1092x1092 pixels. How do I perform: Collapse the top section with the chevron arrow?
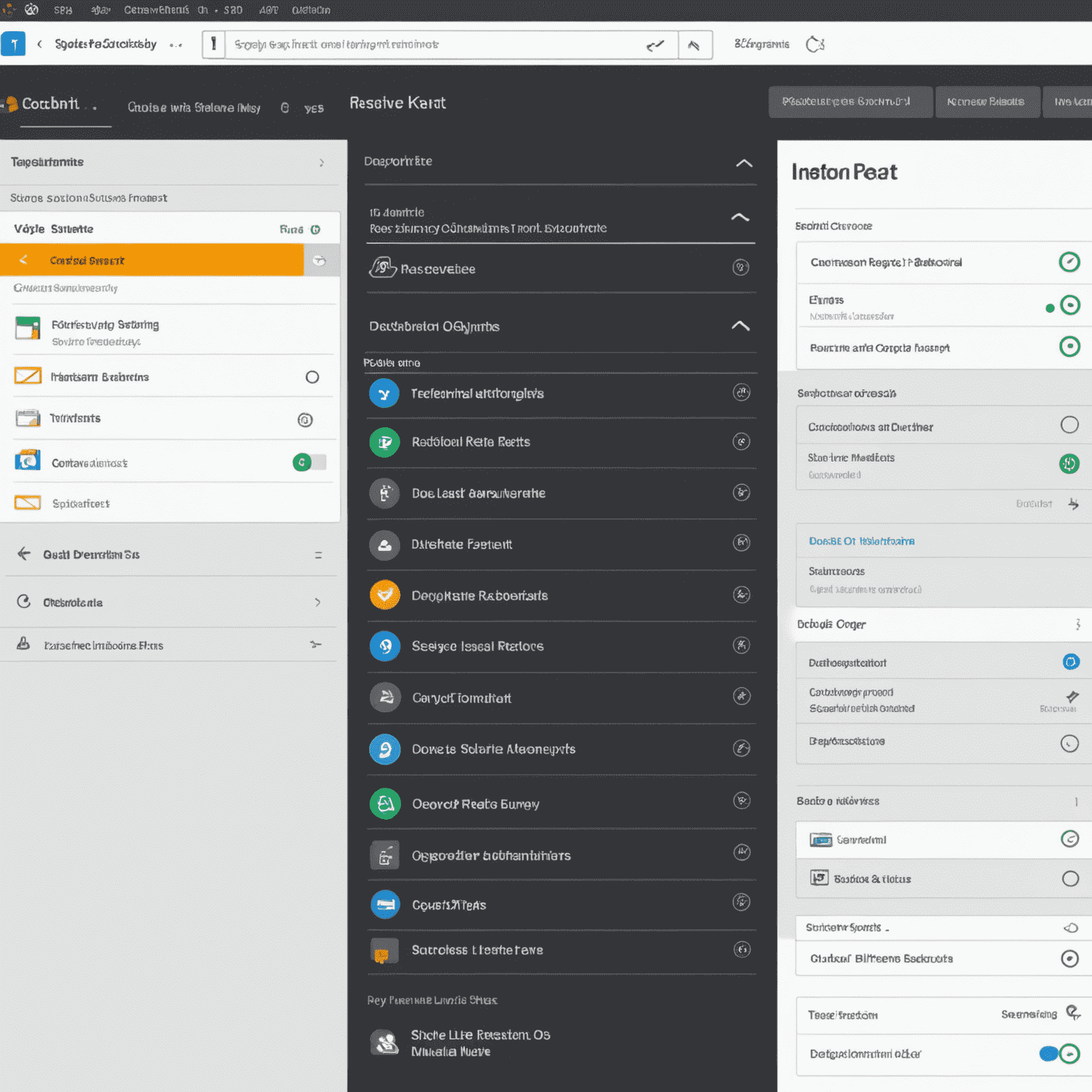click(744, 163)
